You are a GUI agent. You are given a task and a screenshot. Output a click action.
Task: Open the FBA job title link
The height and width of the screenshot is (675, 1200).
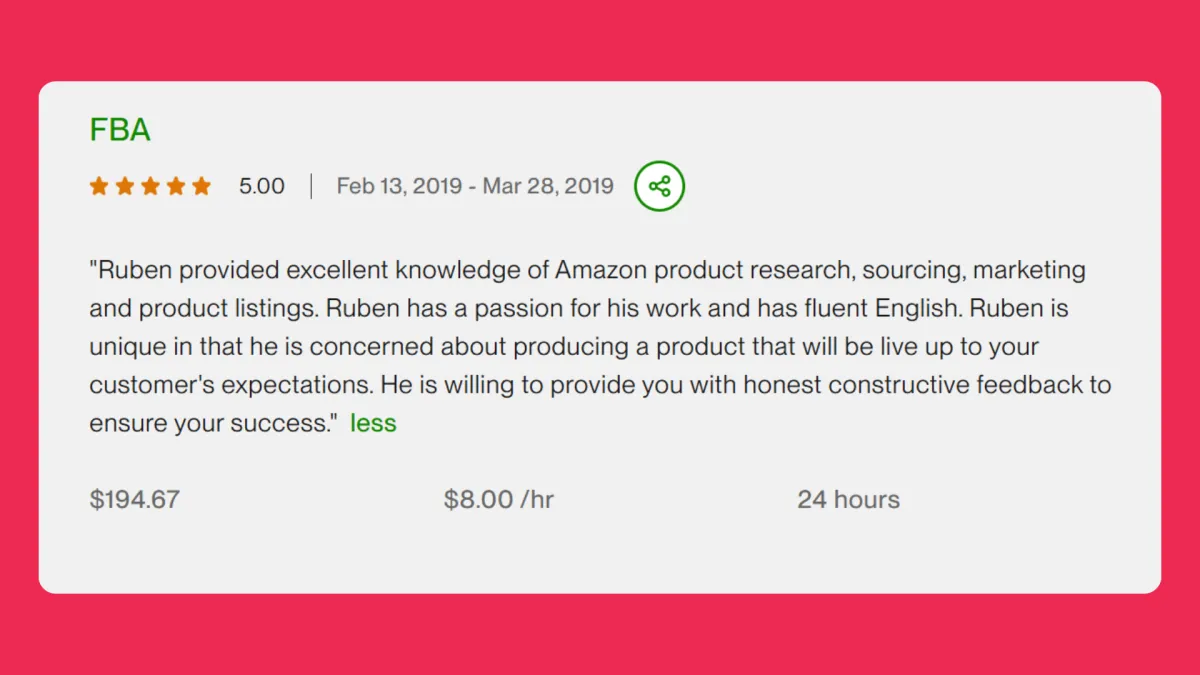(x=120, y=130)
